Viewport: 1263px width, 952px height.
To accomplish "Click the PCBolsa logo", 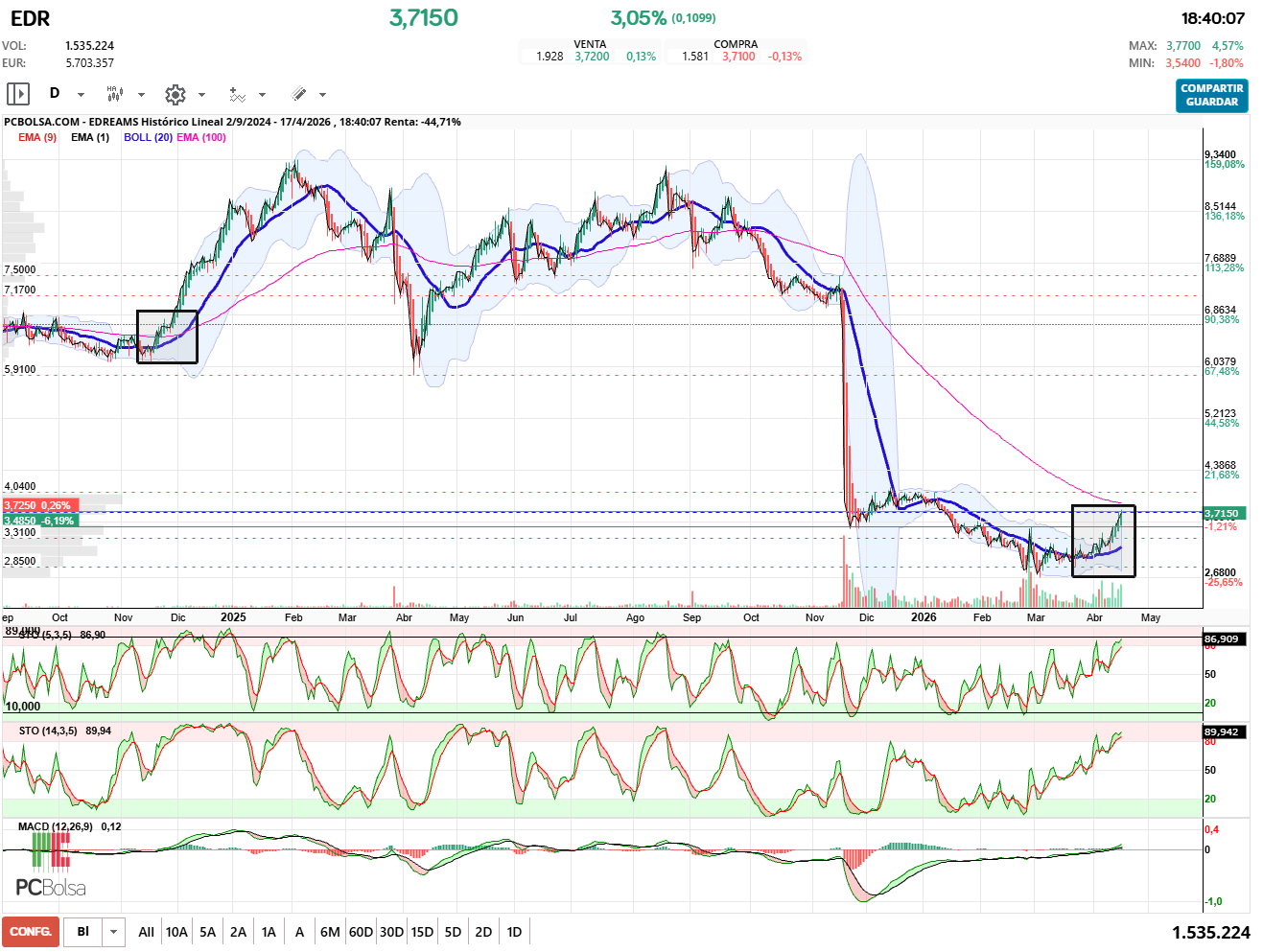I will point(51,887).
